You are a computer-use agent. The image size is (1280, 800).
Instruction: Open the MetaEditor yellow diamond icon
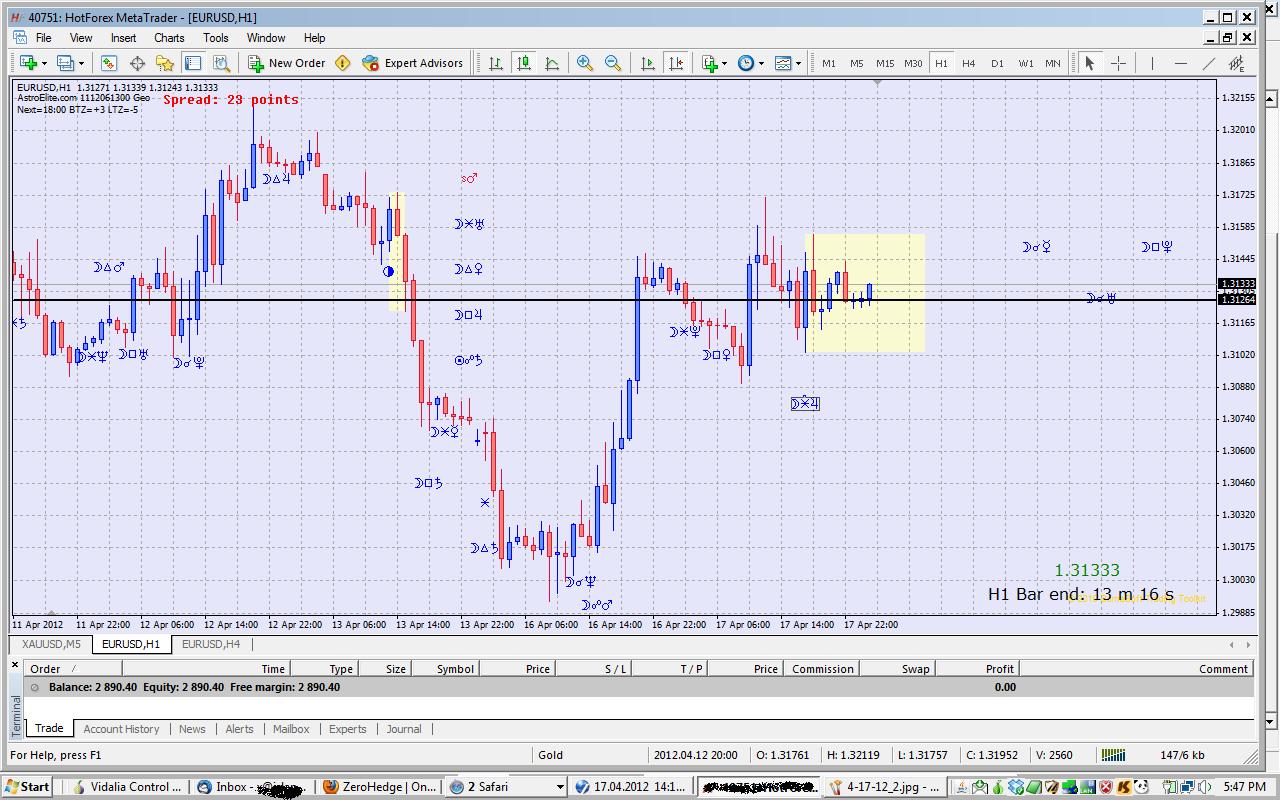tap(343, 63)
